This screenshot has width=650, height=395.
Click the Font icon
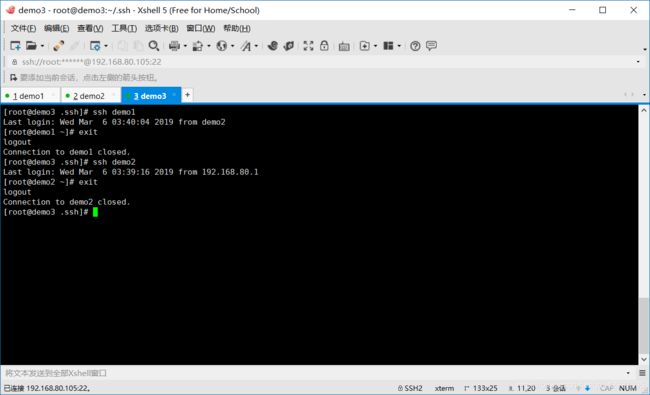pyautogui.click(x=246, y=46)
